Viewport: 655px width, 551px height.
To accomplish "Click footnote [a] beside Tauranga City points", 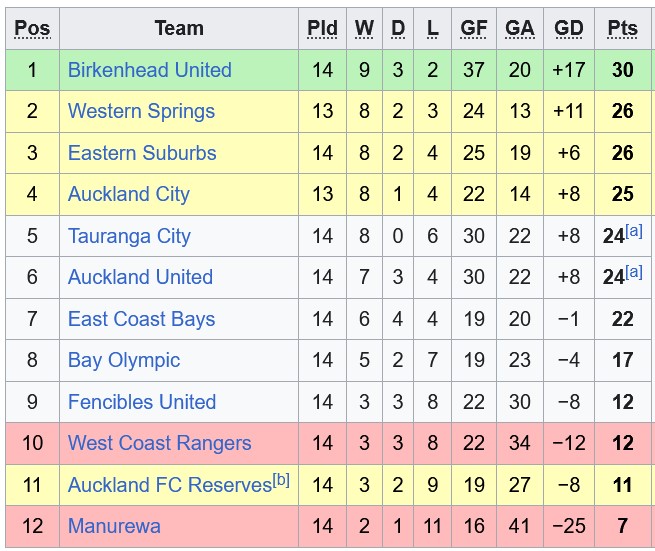I will click(x=634, y=230).
